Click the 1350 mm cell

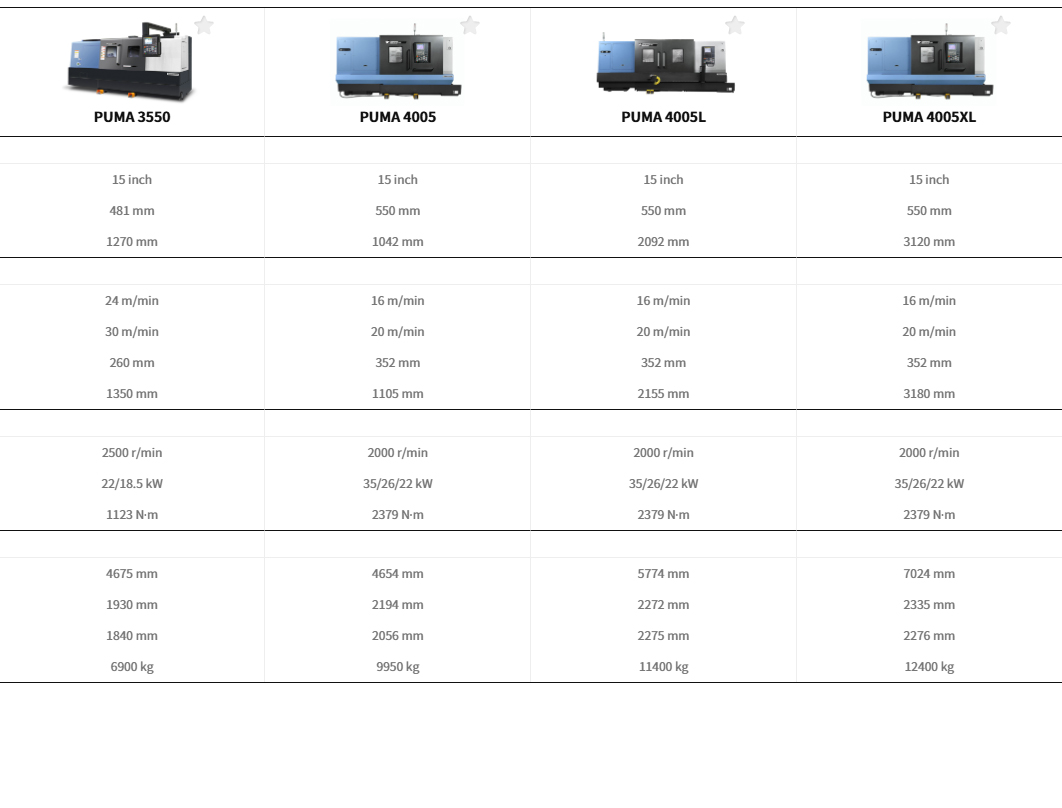point(132,394)
